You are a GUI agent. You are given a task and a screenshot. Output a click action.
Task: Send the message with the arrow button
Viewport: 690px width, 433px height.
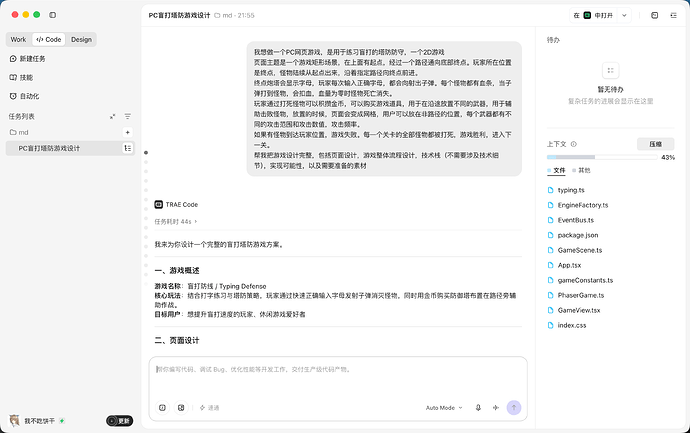(514, 407)
